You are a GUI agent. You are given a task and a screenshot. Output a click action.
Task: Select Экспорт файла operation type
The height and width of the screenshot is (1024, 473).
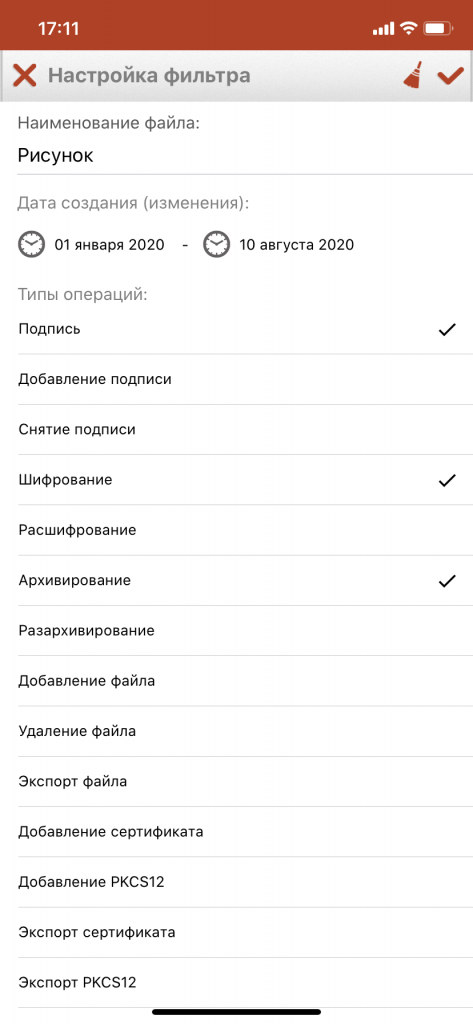tap(236, 782)
